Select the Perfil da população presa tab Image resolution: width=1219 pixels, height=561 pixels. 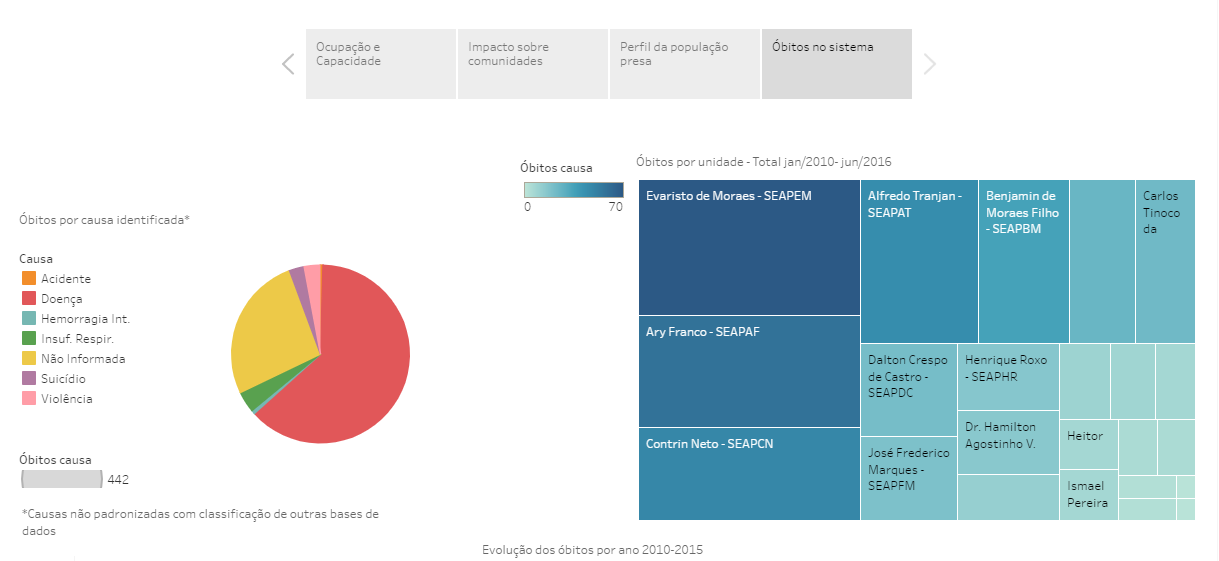(x=684, y=64)
